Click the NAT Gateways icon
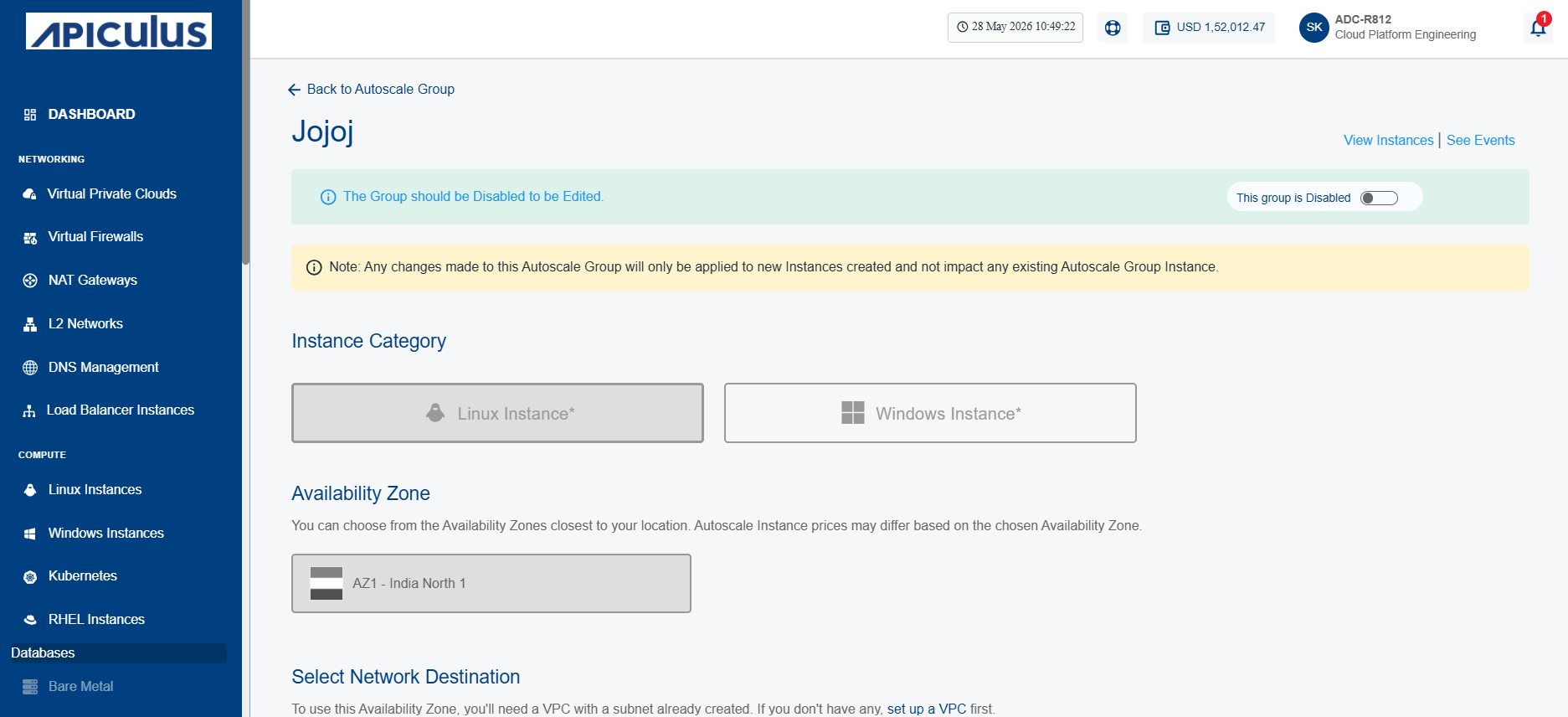Viewport: 1568px width, 717px height. coord(30,281)
